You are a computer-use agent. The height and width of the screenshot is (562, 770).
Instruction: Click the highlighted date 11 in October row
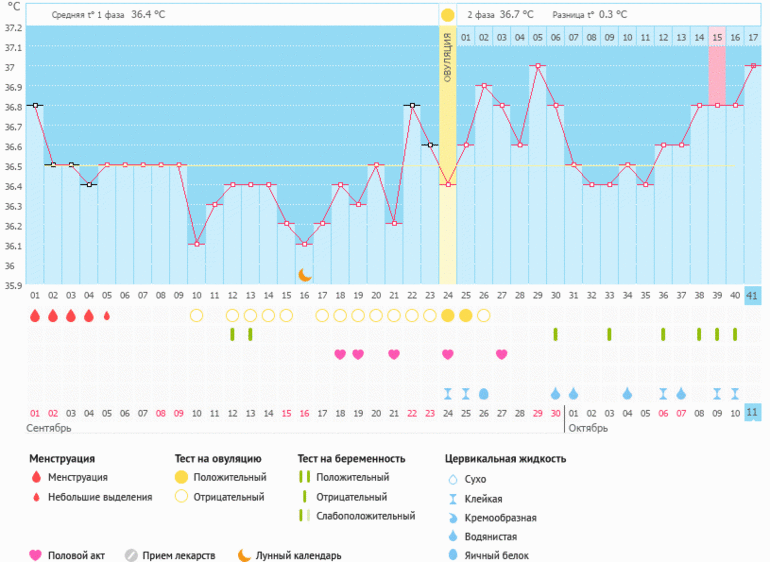pos(752,413)
